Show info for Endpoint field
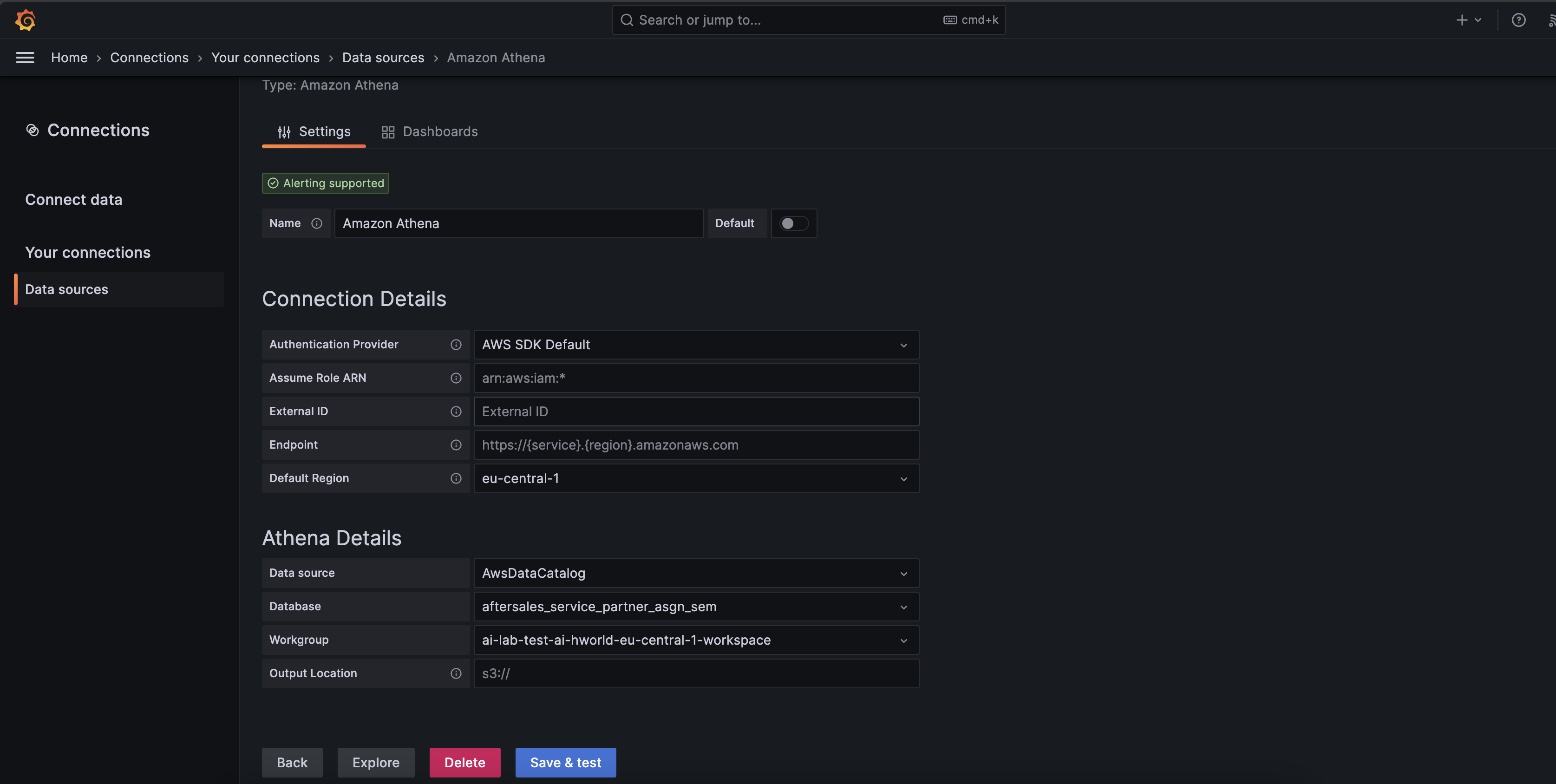This screenshot has width=1556, height=784. tap(456, 444)
